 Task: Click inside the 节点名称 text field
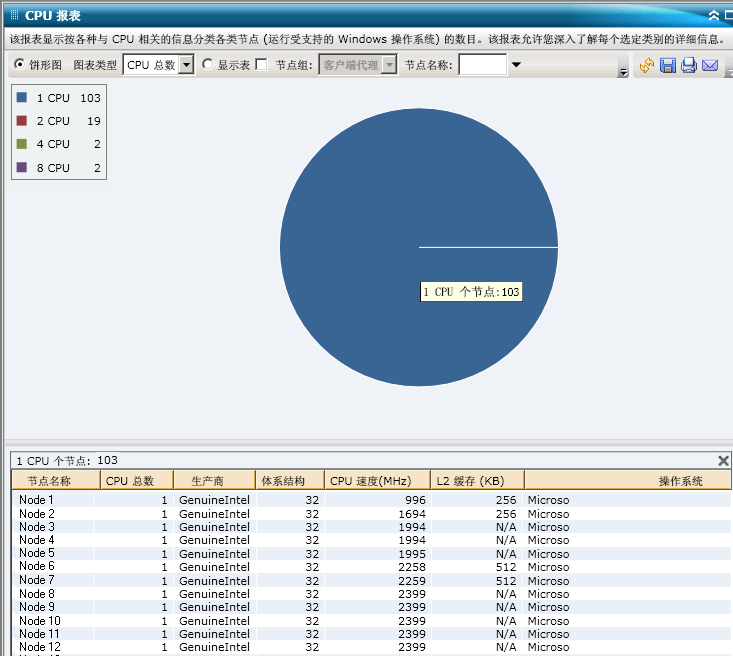(x=482, y=65)
